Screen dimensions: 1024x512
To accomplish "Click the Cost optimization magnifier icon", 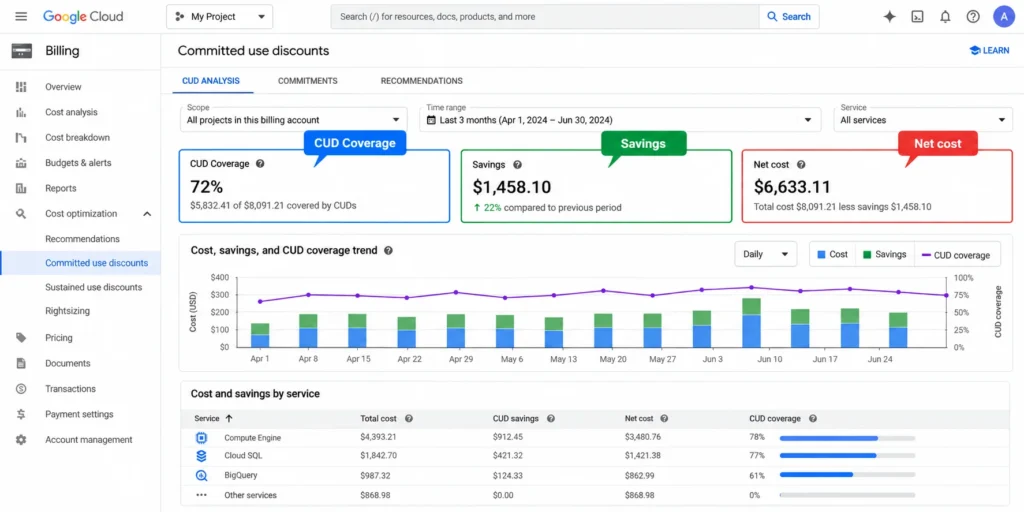I will point(21,214).
